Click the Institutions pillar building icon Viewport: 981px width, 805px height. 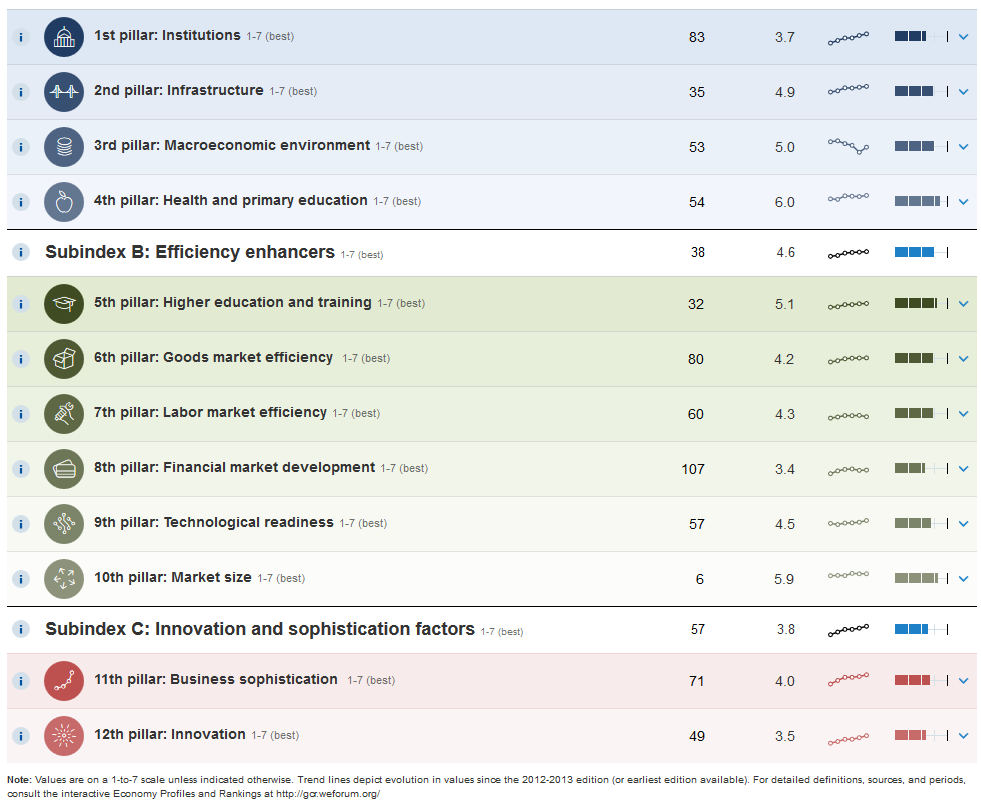pyautogui.click(x=64, y=37)
